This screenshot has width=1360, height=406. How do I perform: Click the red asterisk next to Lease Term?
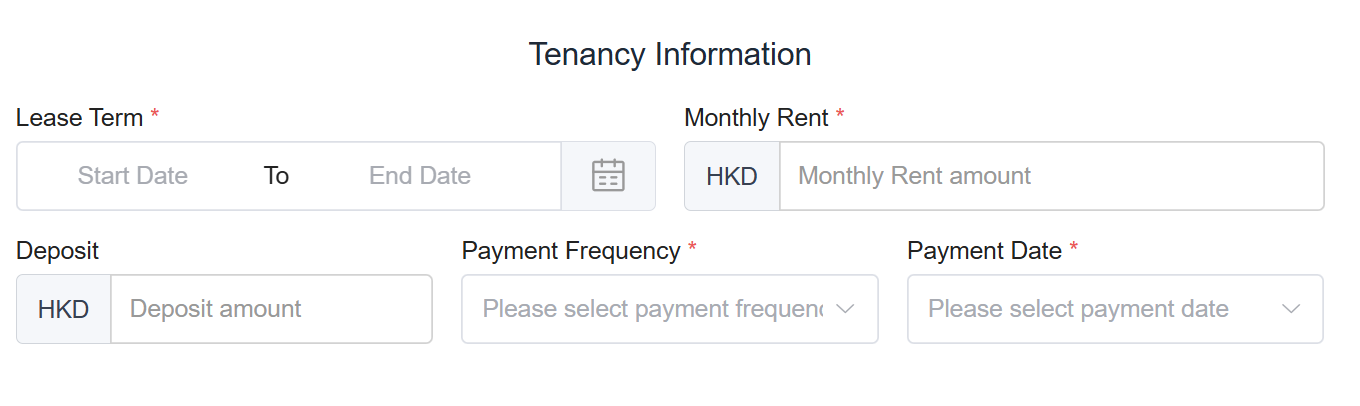coord(155,117)
